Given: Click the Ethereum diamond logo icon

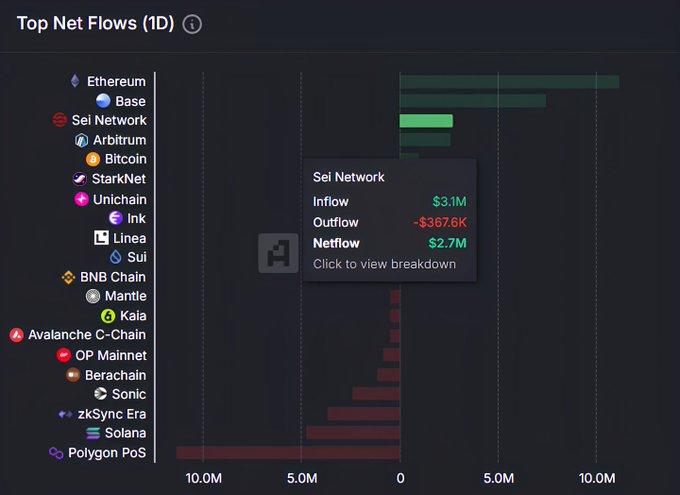Looking at the screenshot, I should pyautogui.click(x=75, y=81).
